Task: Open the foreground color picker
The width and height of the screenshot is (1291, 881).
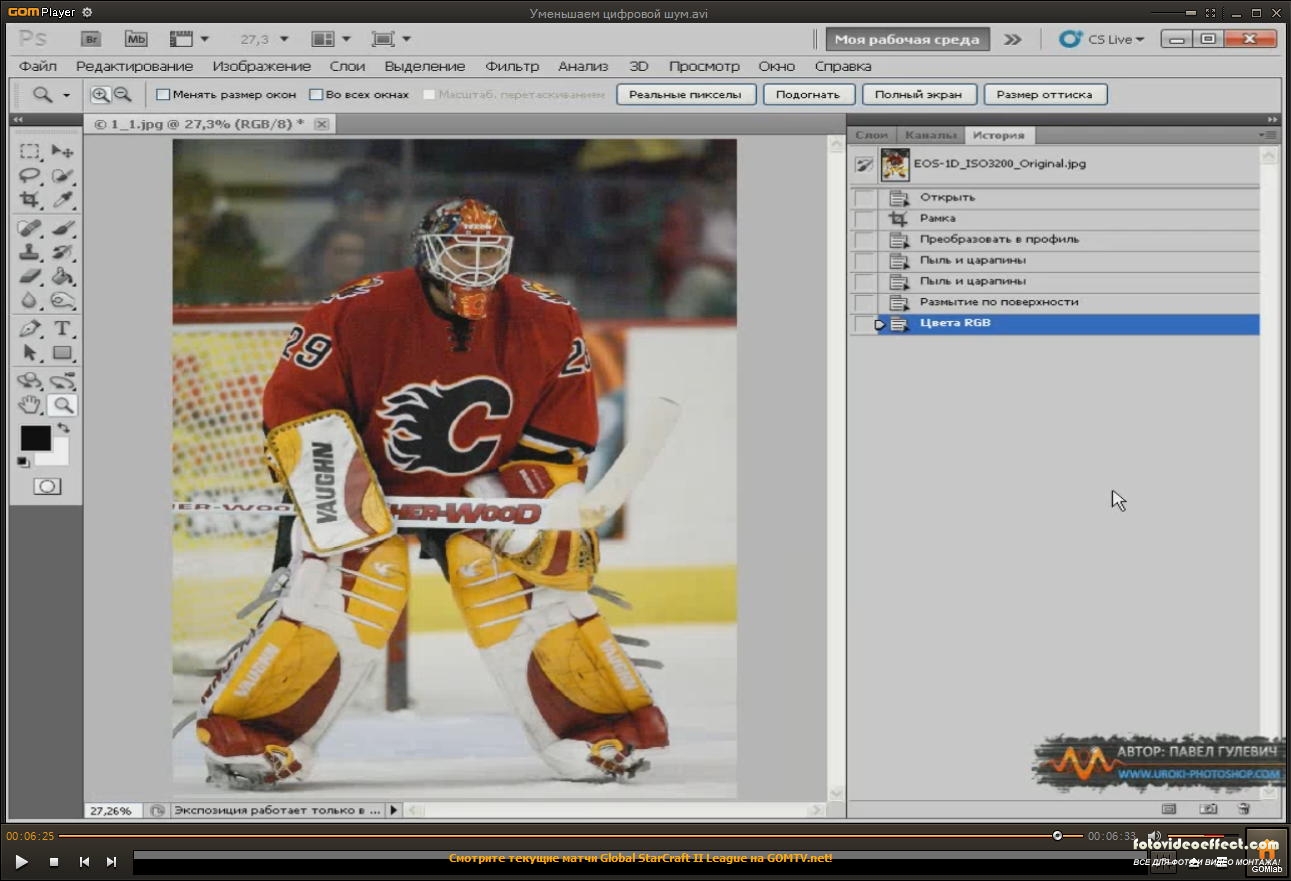Action: click(35, 438)
